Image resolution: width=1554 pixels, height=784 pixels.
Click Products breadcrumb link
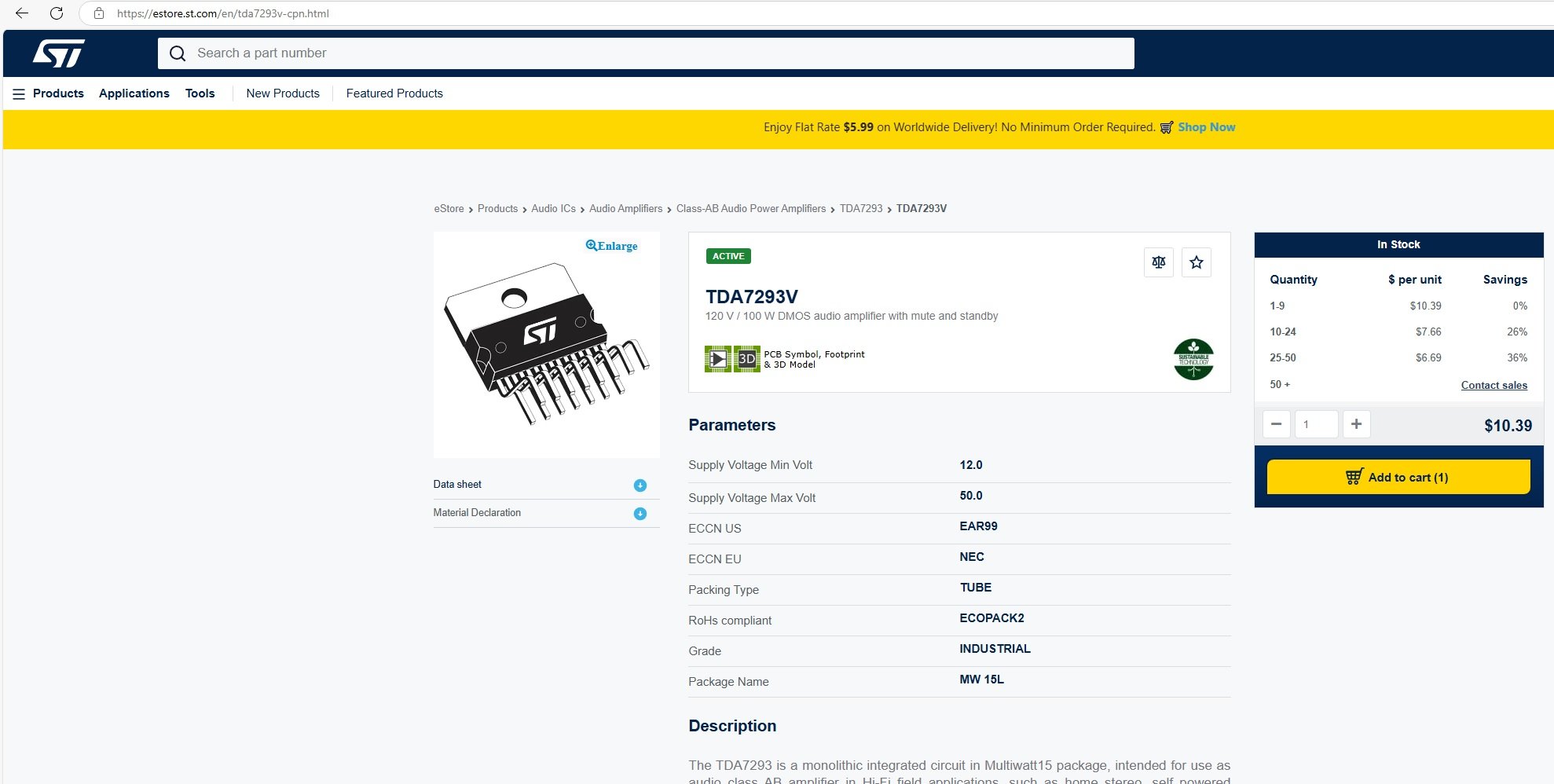[497, 209]
